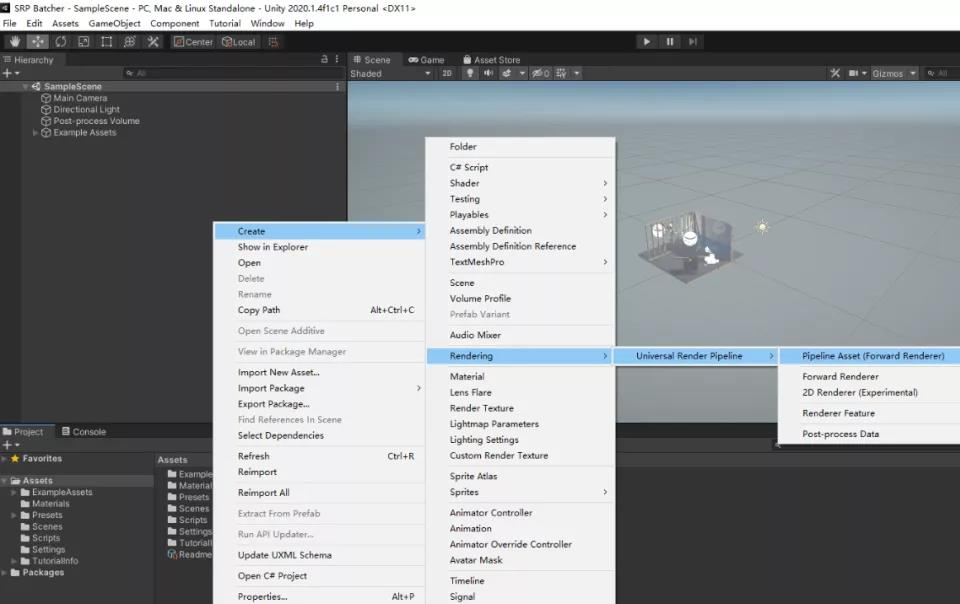Switch to the Game tab
Image resolution: width=960 pixels, height=604 pixels.
426,60
